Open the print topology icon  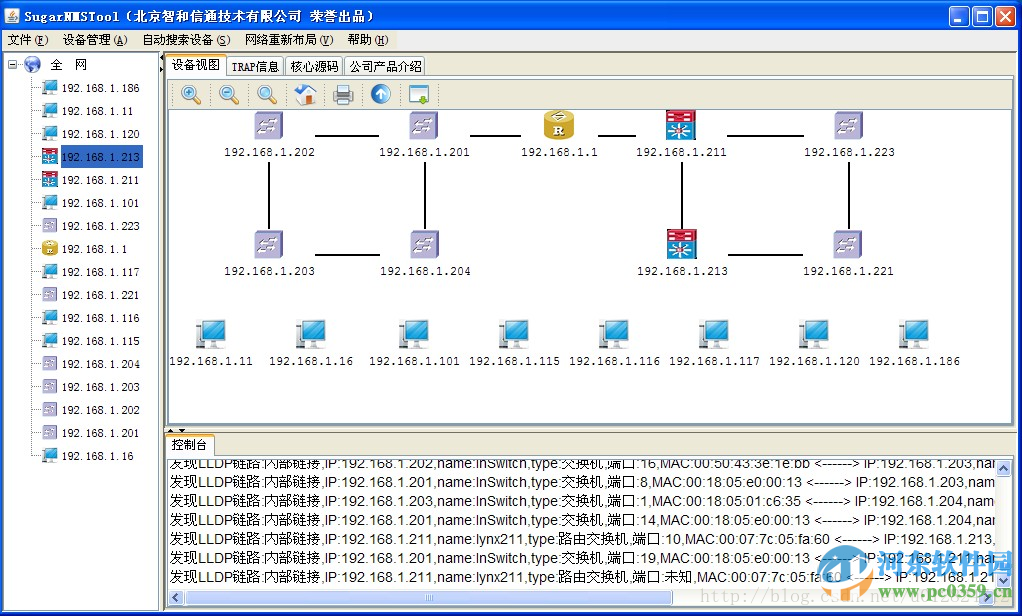344,94
